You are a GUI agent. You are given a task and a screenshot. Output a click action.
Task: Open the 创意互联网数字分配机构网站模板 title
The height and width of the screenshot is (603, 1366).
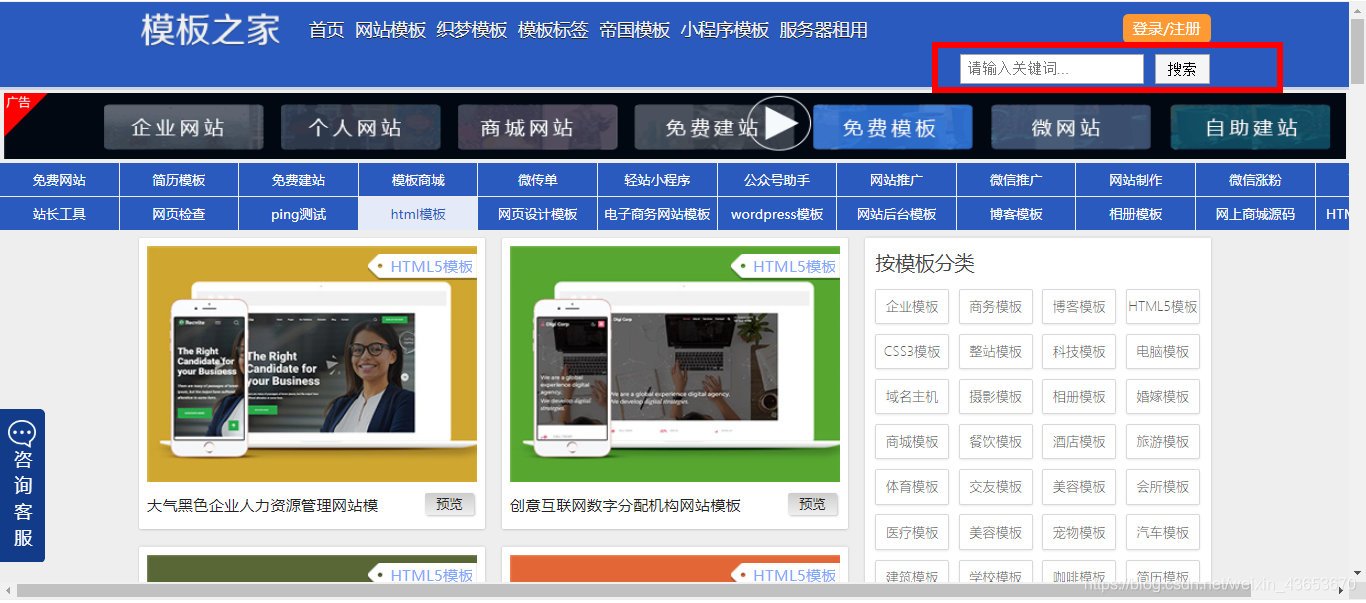click(626, 506)
